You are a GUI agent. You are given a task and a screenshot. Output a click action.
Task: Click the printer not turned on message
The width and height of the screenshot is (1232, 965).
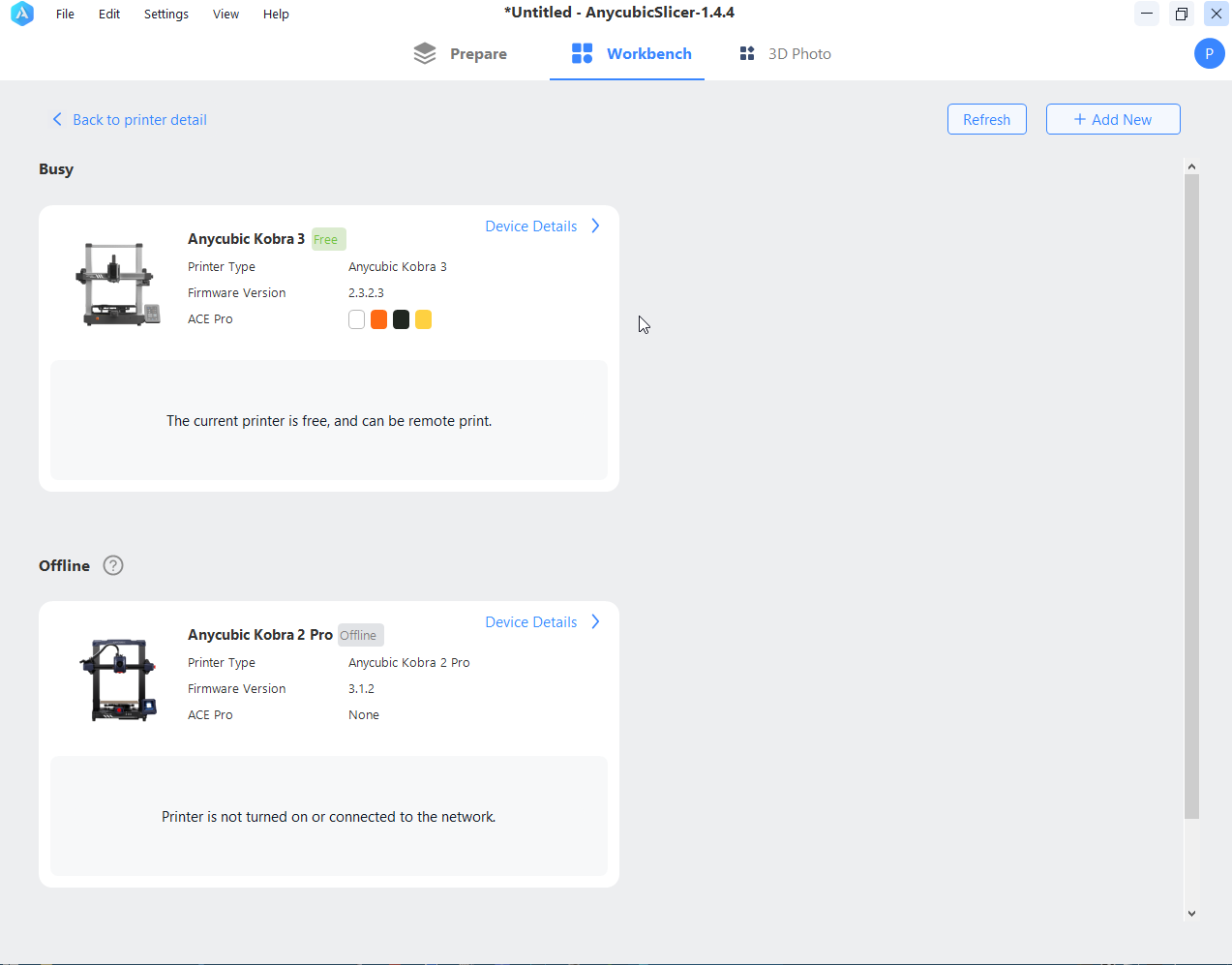coord(329,817)
